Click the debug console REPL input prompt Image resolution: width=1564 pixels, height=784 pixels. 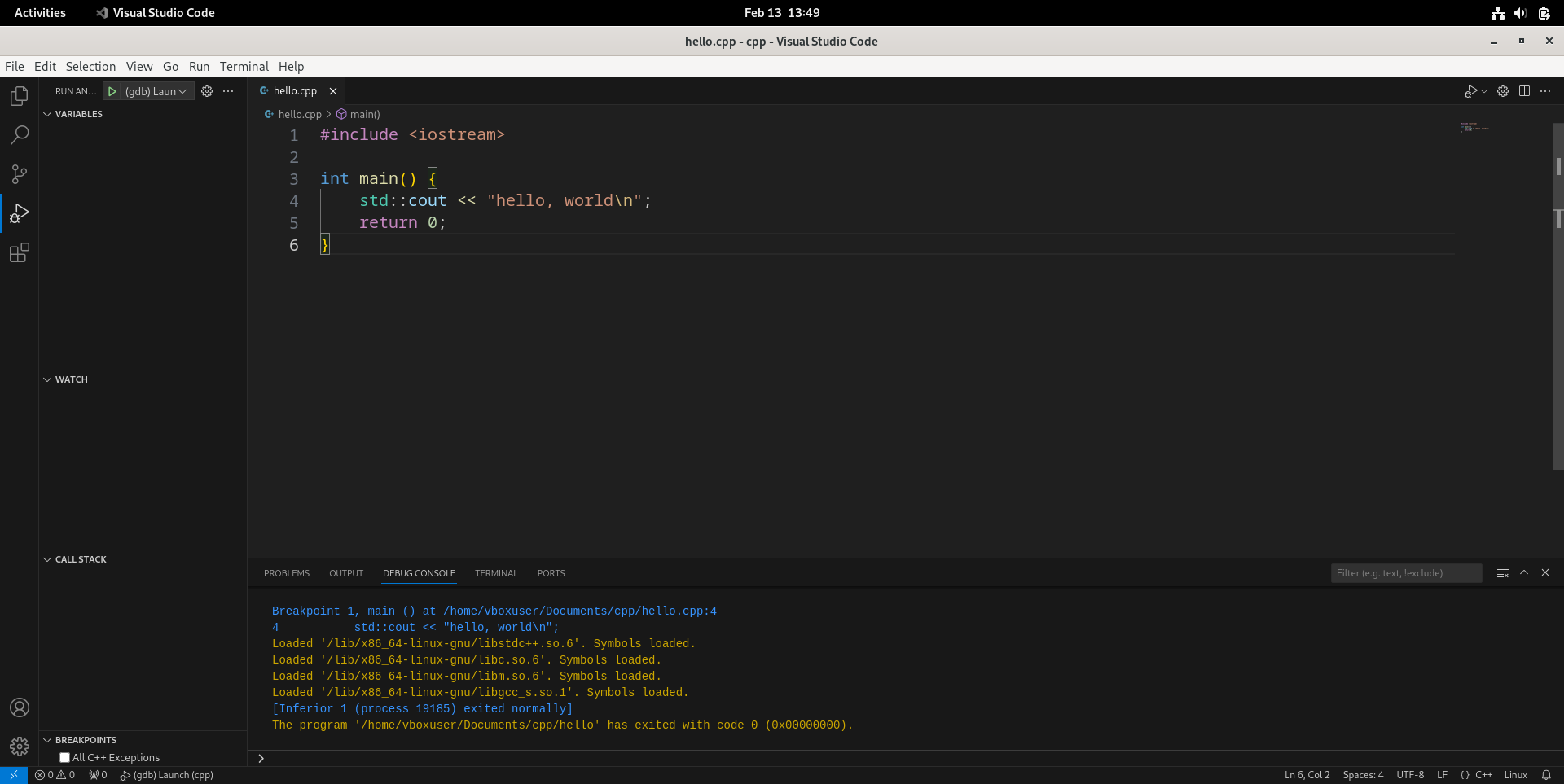click(904, 758)
